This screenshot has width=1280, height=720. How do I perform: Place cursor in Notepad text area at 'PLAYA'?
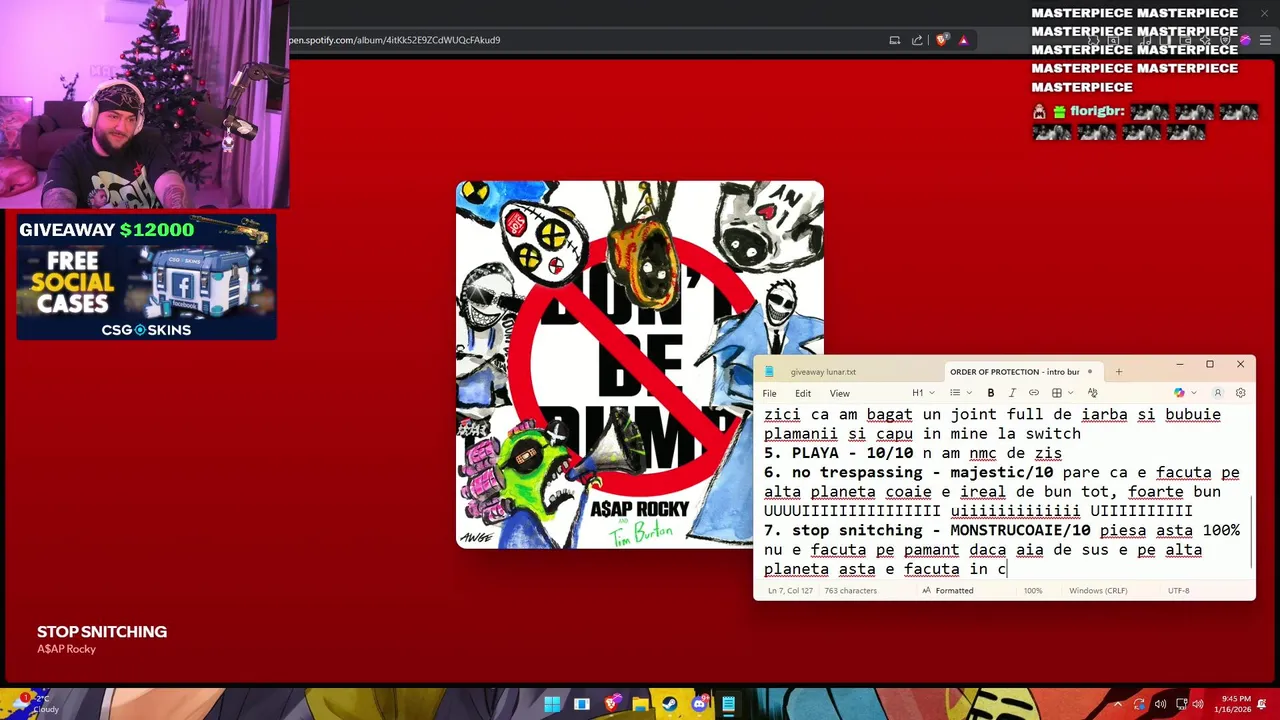tap(815, 453)
